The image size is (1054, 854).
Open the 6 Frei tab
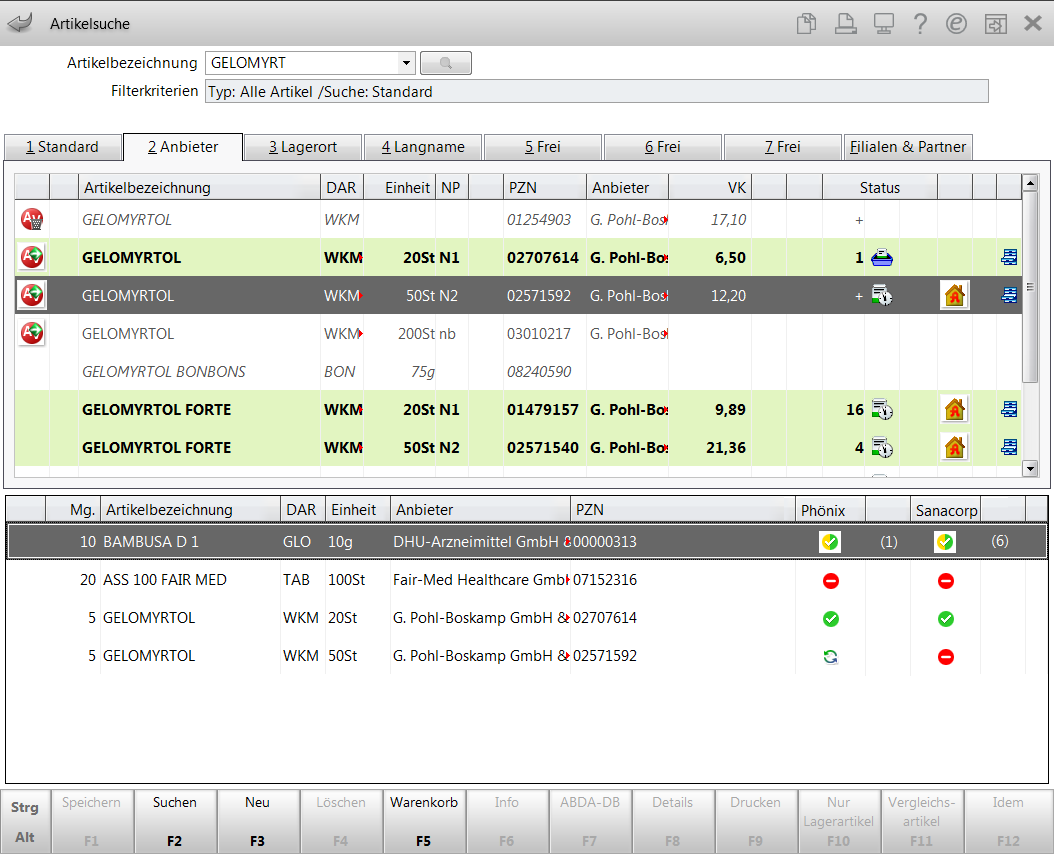663,147
